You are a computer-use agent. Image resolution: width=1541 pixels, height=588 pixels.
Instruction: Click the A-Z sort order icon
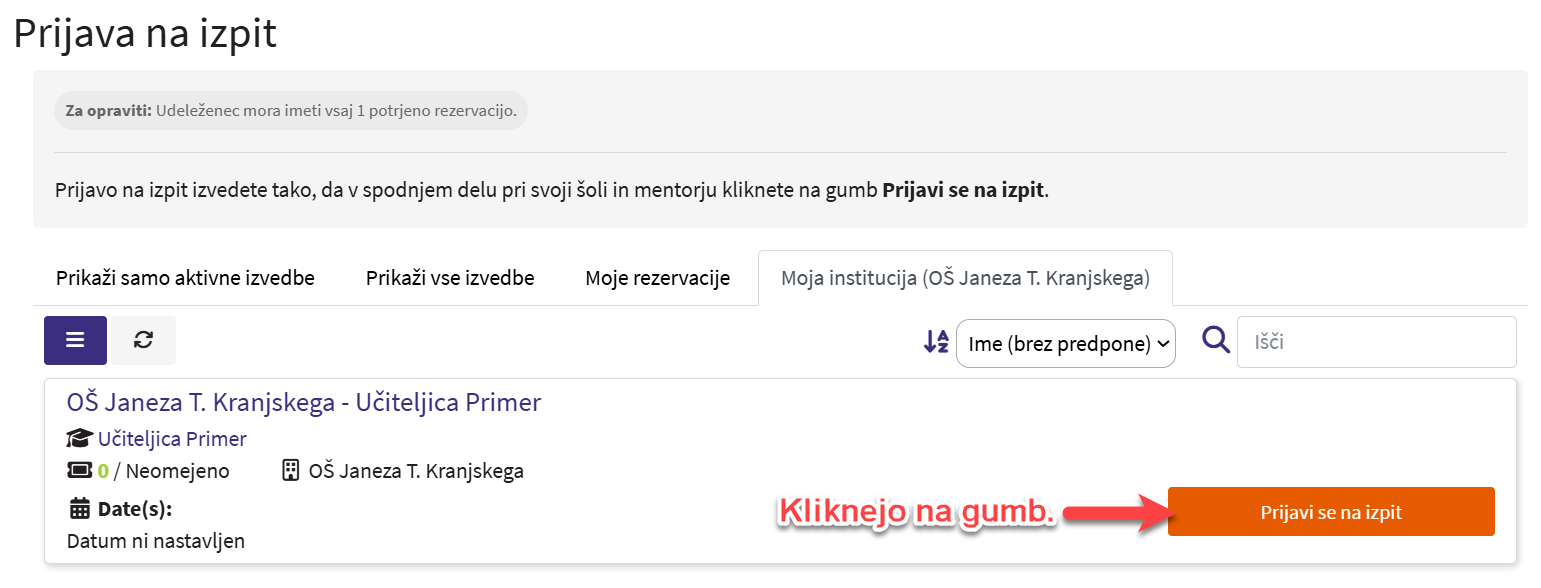[x=935, y=343]
